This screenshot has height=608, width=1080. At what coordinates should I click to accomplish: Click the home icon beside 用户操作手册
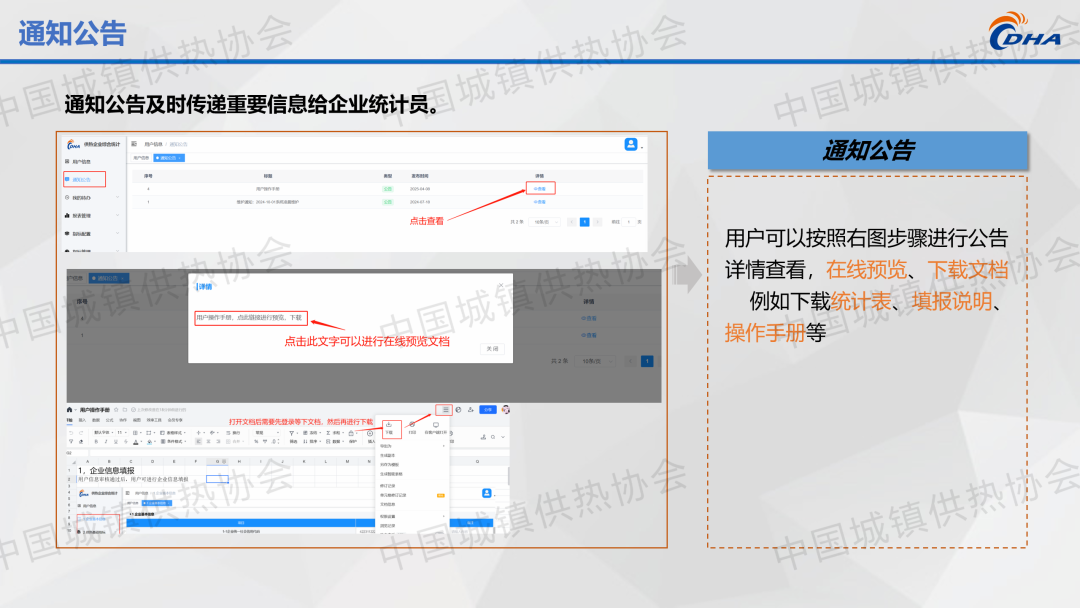point(70,410)
